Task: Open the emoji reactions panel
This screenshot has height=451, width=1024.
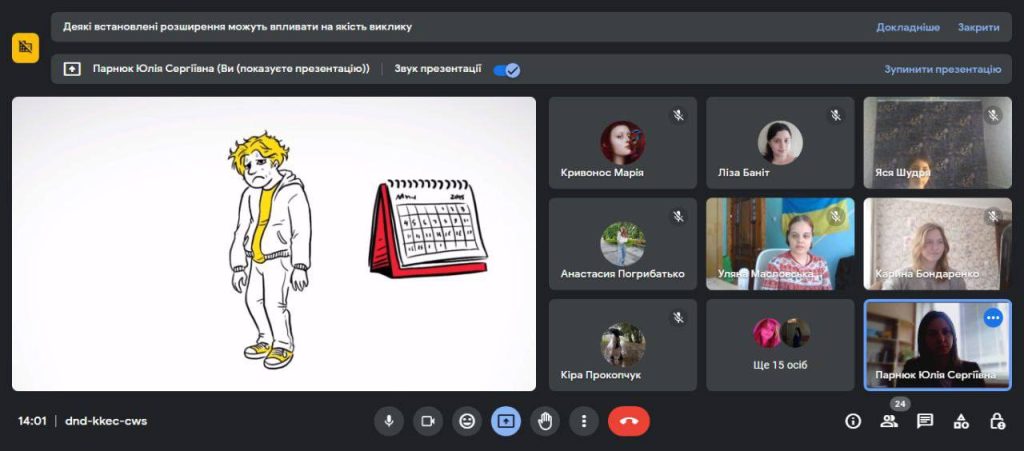Action: [x=467, y=421]
